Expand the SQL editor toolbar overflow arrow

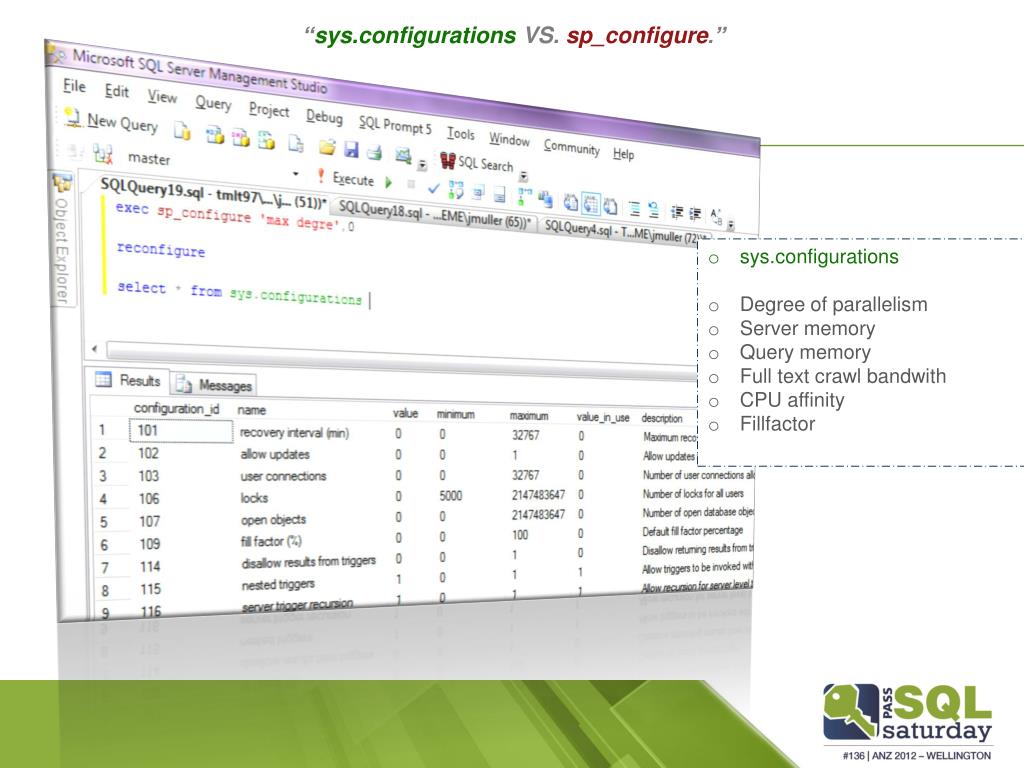point(731,225)
